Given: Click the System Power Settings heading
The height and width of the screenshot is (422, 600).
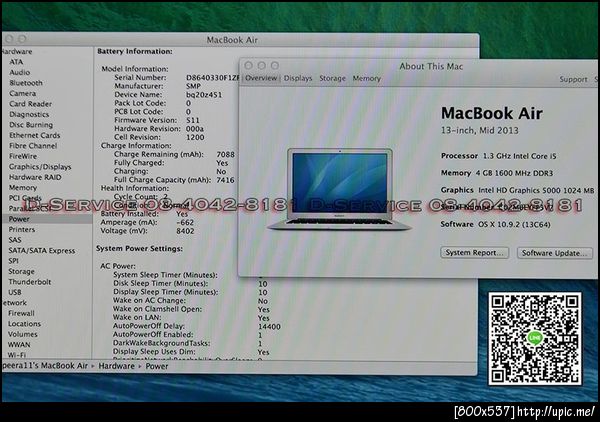Looking at the screenshot, I should (139, 249).
